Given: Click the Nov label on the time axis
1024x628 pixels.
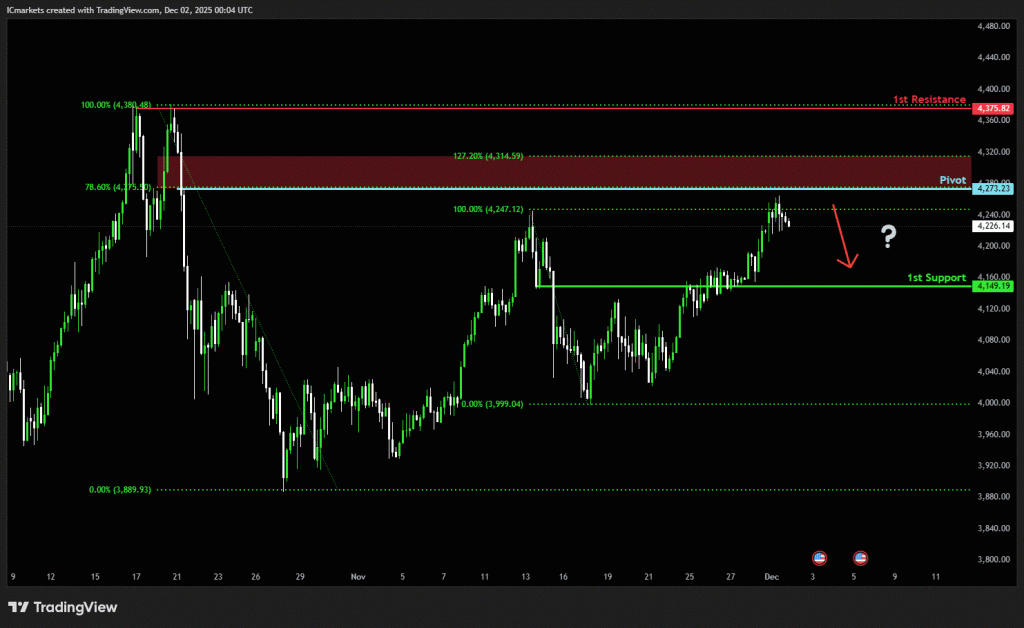Looking at the screenshot, I should click(x=360, y=577).
